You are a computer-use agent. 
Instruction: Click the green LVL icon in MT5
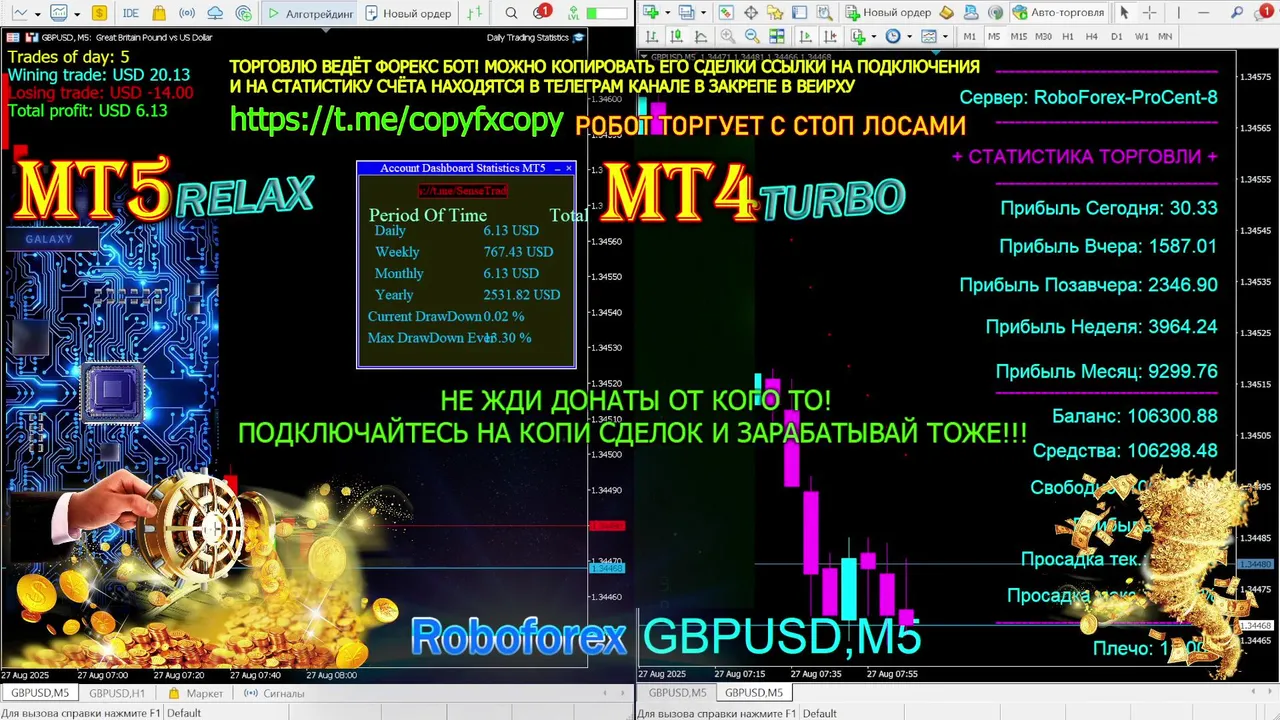[x=573, y=13]
